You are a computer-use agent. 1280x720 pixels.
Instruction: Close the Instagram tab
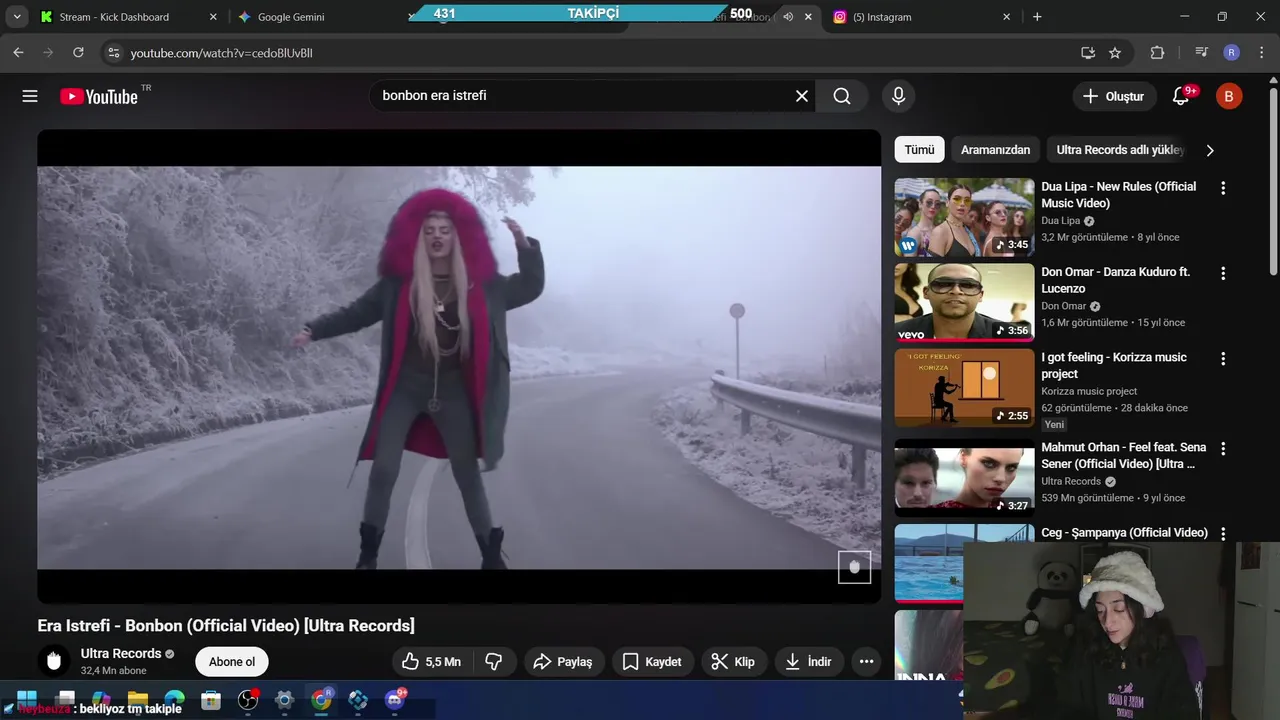[x=1007, y=17]
